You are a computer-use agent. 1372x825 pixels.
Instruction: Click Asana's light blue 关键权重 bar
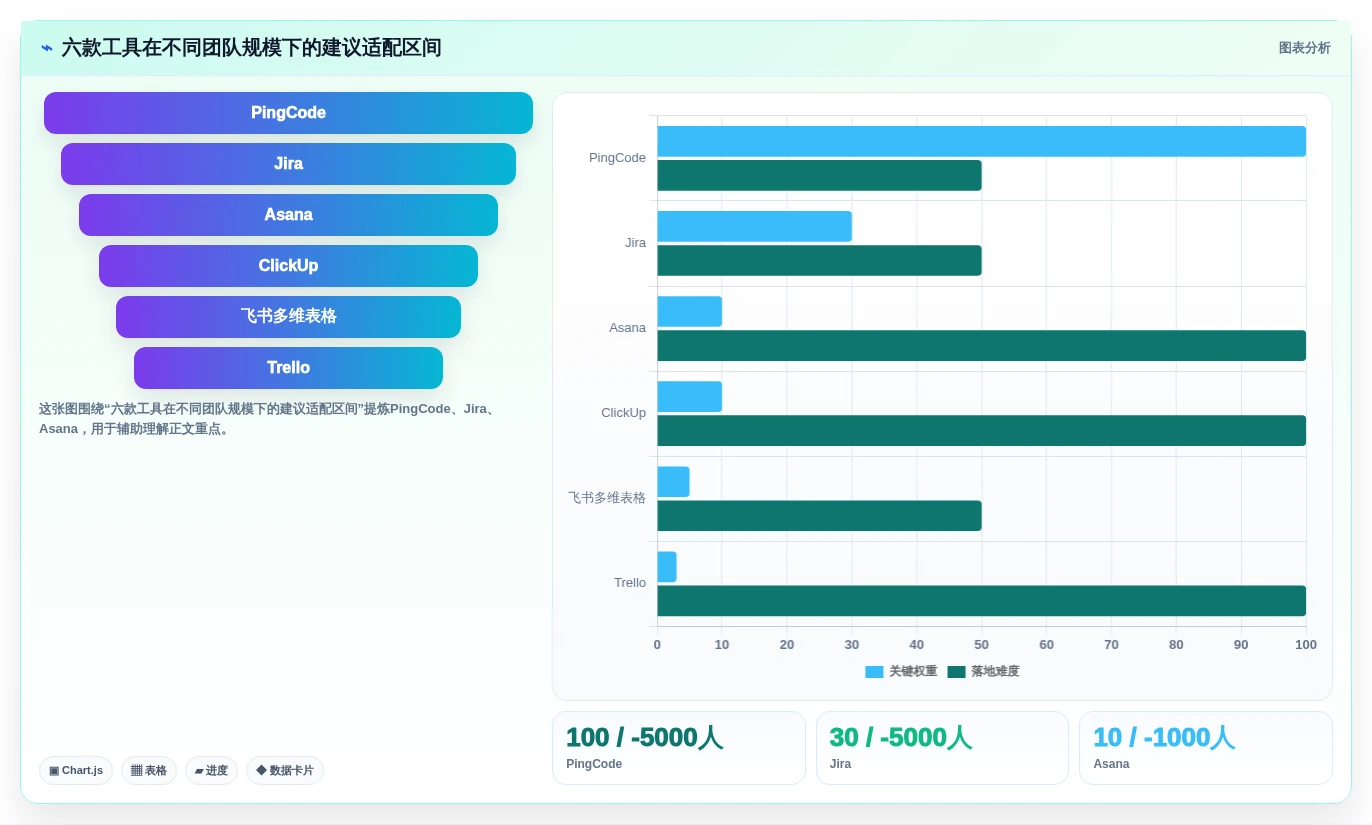pos(689,311)
